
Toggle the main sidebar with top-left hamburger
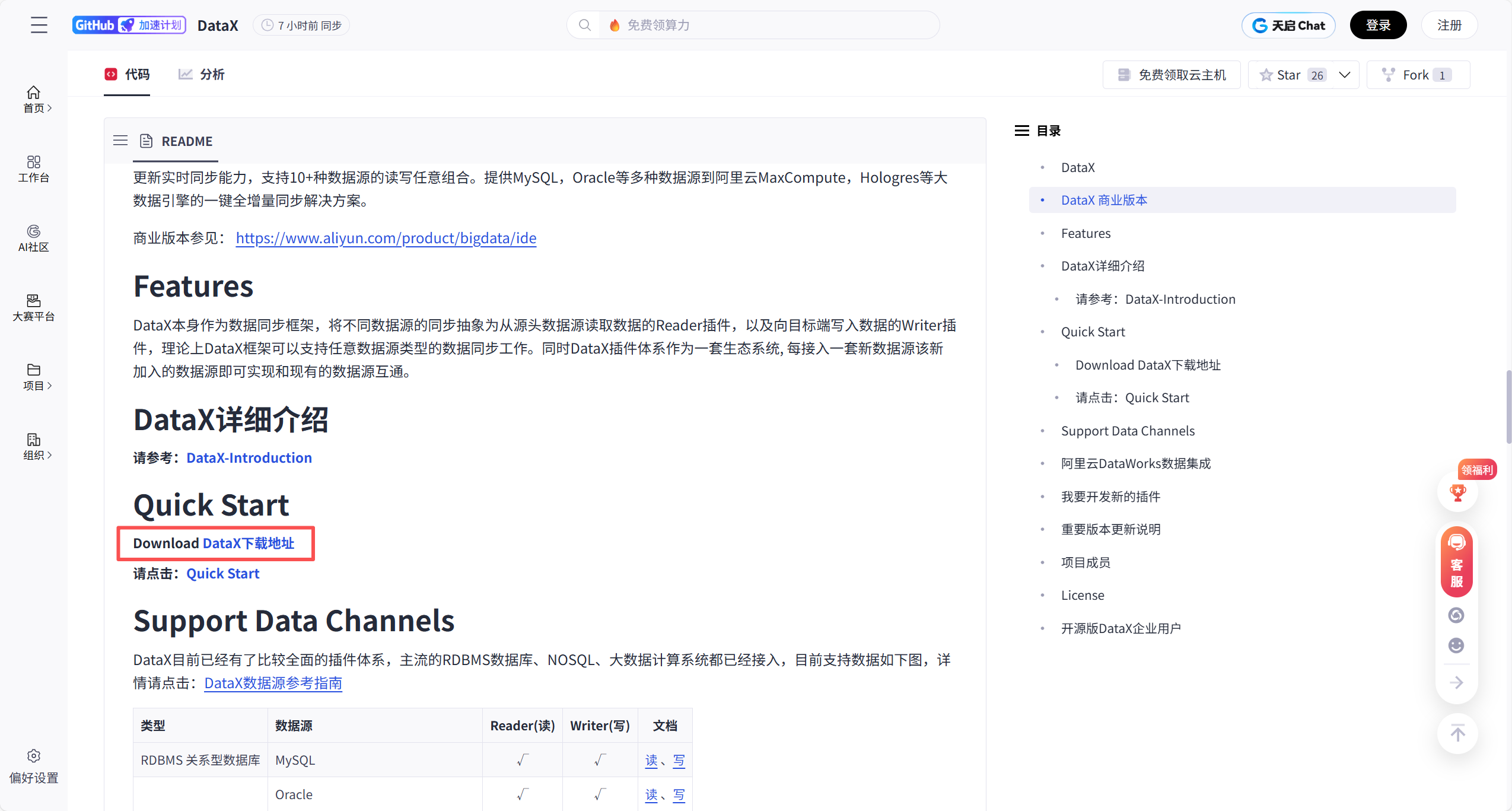[x=39, y=25]
